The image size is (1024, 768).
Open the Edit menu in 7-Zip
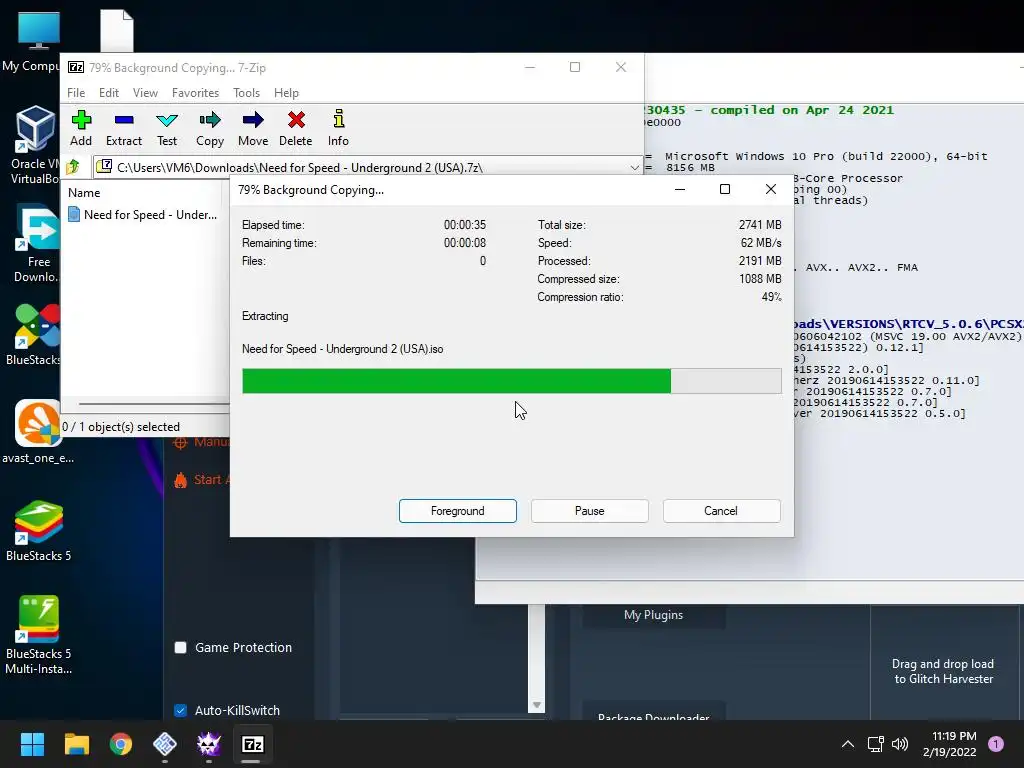click(x=108, y=93)
